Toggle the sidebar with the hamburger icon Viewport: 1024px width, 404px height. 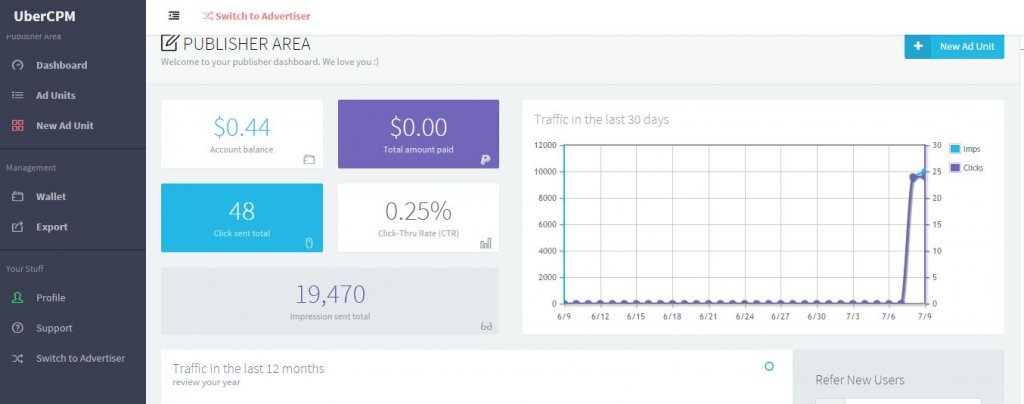tap(174, 16)
